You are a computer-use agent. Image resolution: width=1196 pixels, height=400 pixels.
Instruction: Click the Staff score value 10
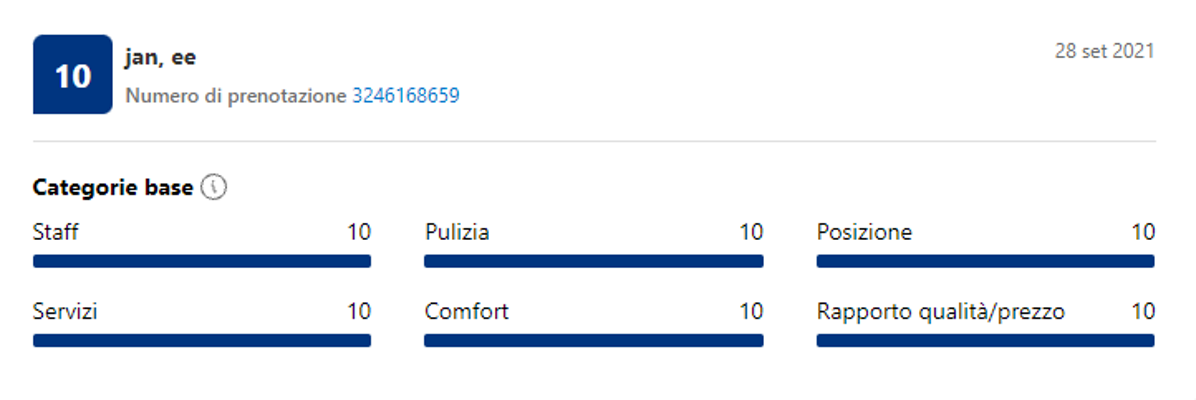coord(359,233)
